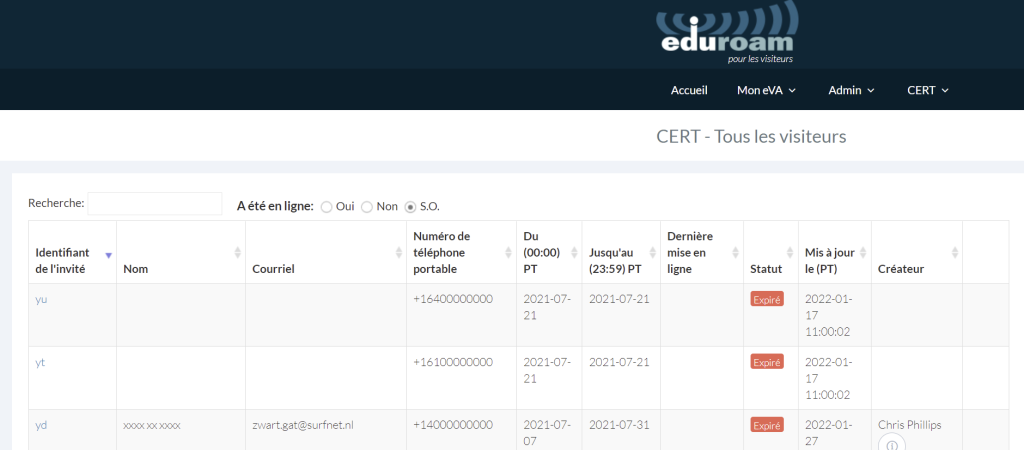Select the Non radio button
Viewport: 1024px width, 450px height.
click(367, 206)
